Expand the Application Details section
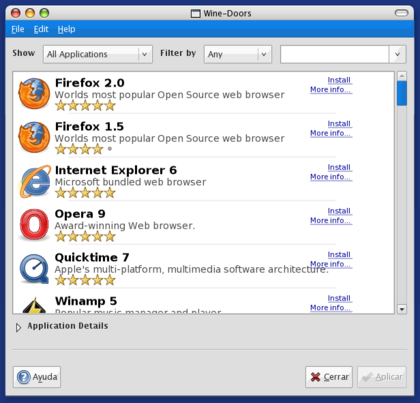This screenshot has width=420, height=403. [18, 327]
